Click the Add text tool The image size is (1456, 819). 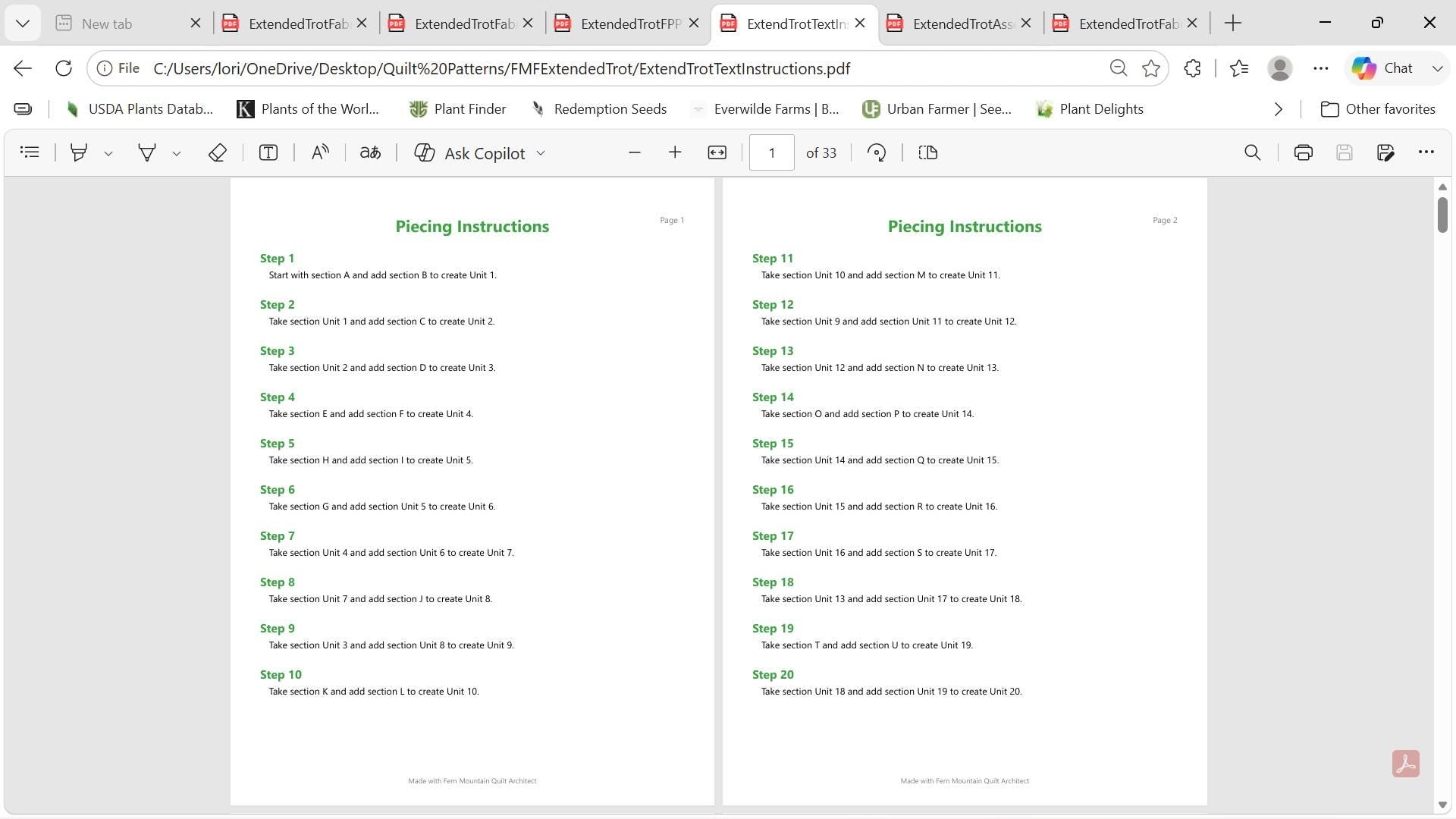pyautogui.click(x=268, y=152)
